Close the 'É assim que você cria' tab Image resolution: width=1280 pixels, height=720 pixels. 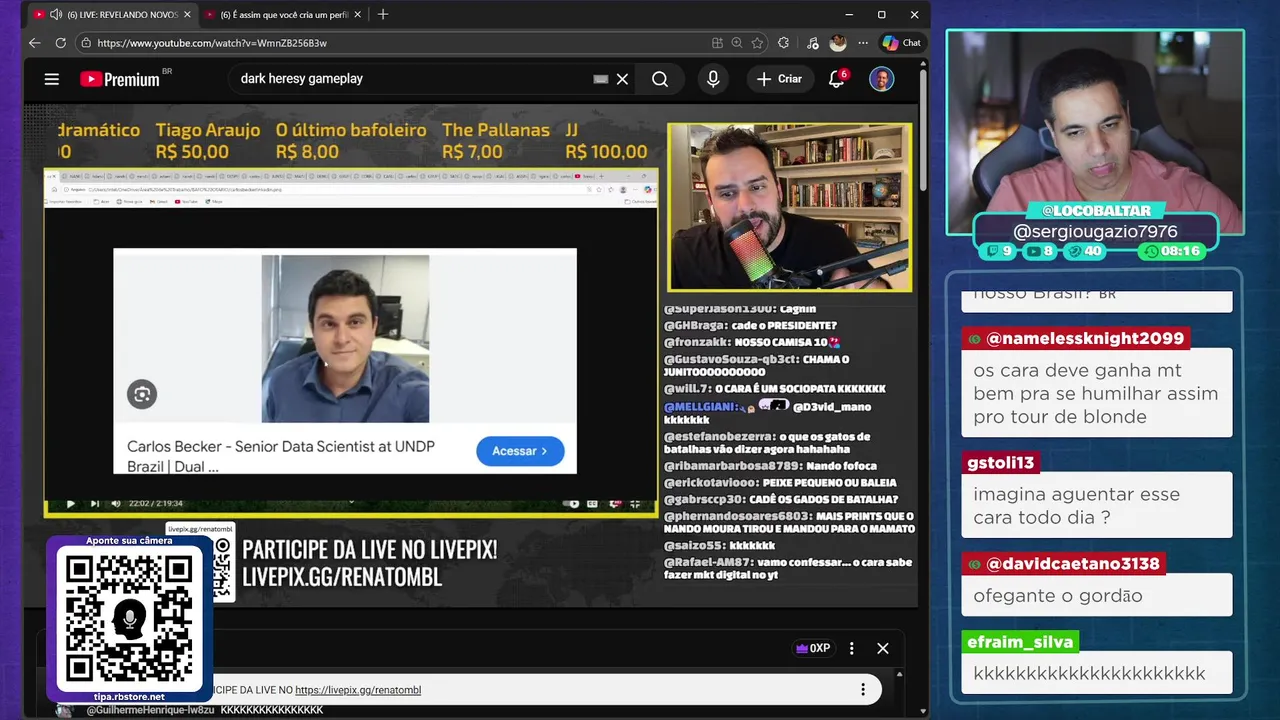[357, 15]
